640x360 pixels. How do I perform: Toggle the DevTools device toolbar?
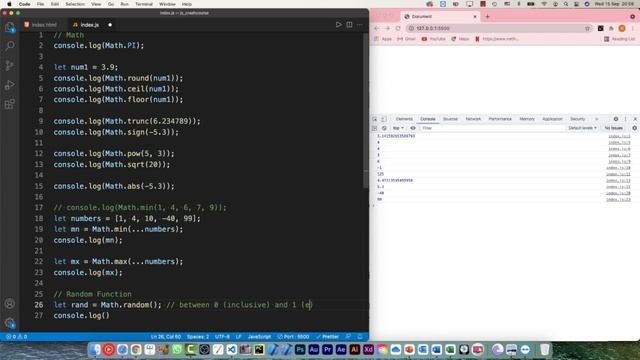[x=384, y=119]
